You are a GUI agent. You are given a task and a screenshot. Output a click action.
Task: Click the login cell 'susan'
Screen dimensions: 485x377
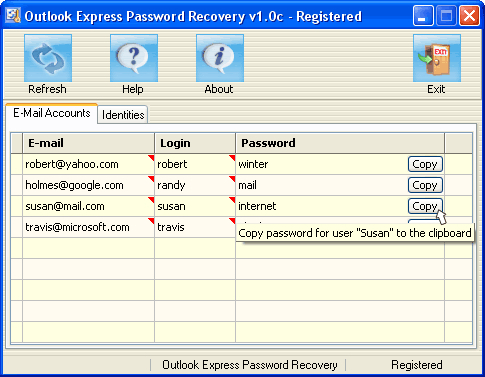pyautogui.click(x=195, y=206)
